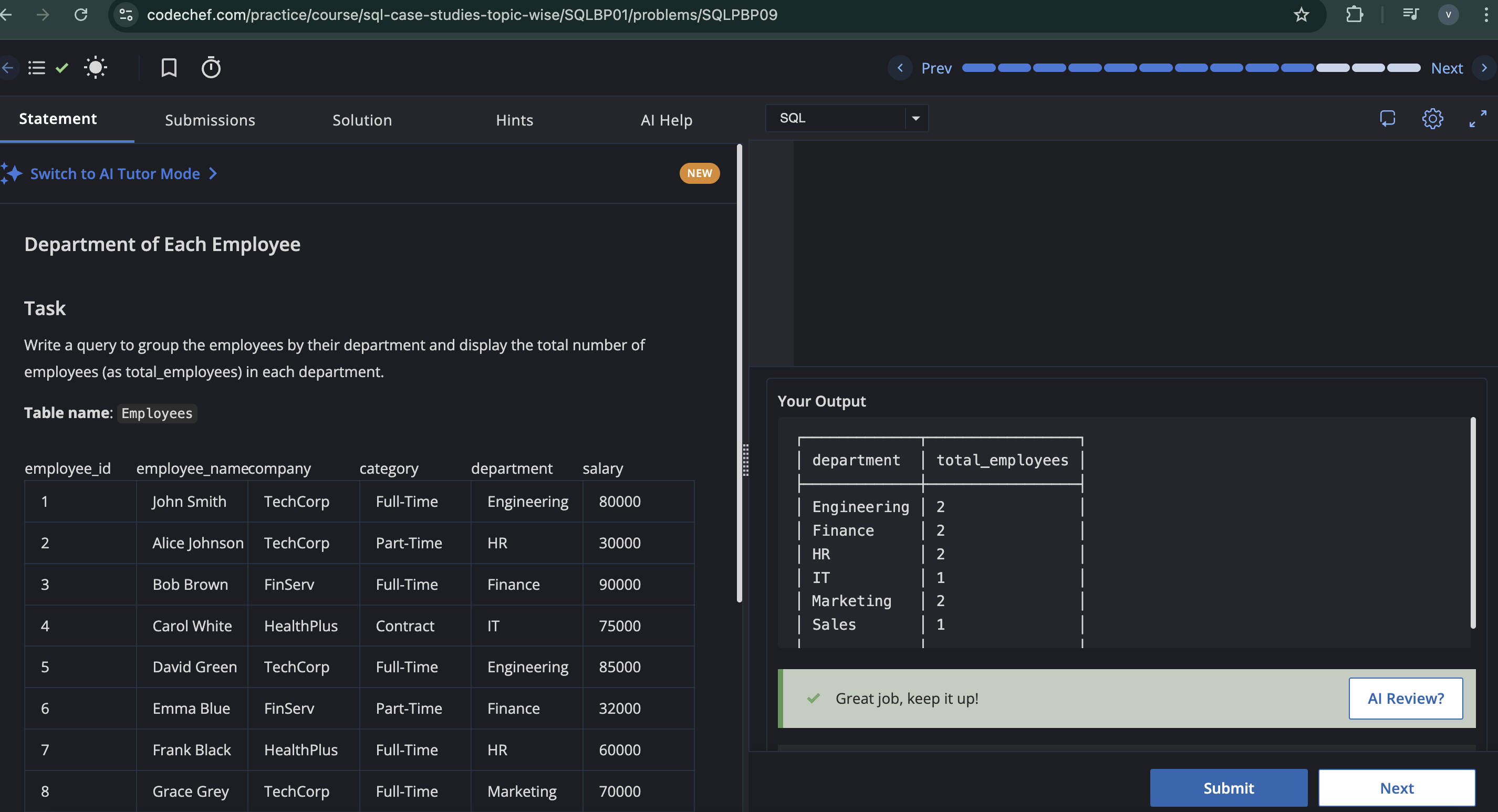Open the problem list menu icon
The width and height of the screenshot is (1498, 812).
click(x=37, y=68)
